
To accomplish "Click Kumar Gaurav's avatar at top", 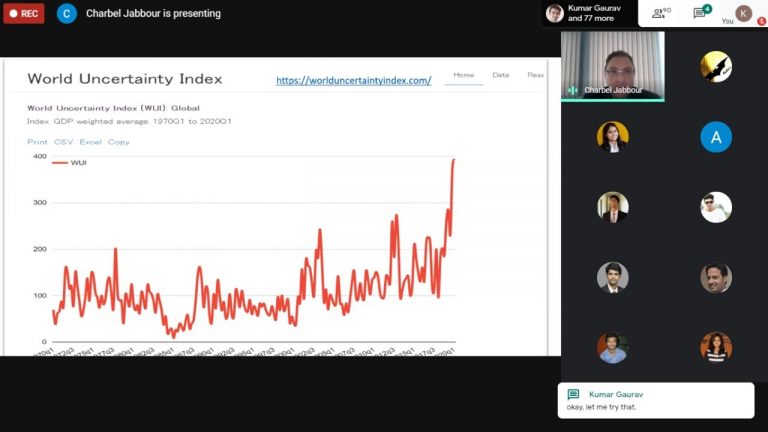I will point(554,13).
